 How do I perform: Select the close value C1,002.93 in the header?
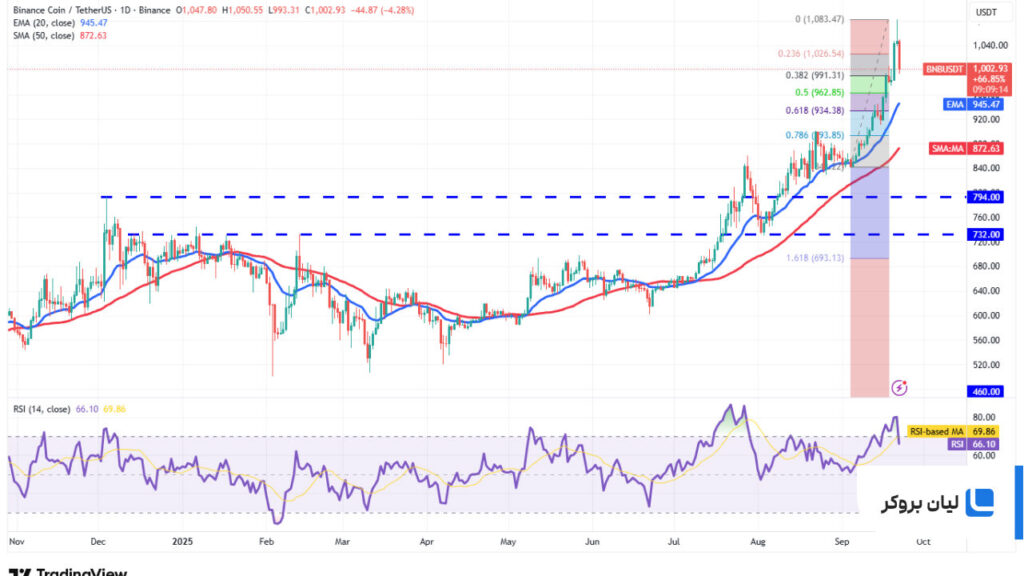(x=325, y=10)
